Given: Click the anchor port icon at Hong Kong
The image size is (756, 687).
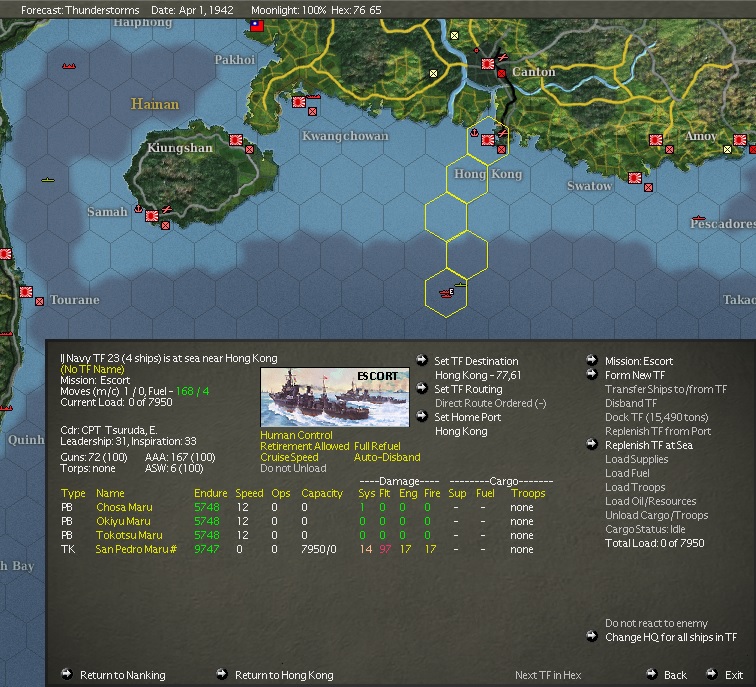Looking at the screenshot, I should click(x=474, y=132).
